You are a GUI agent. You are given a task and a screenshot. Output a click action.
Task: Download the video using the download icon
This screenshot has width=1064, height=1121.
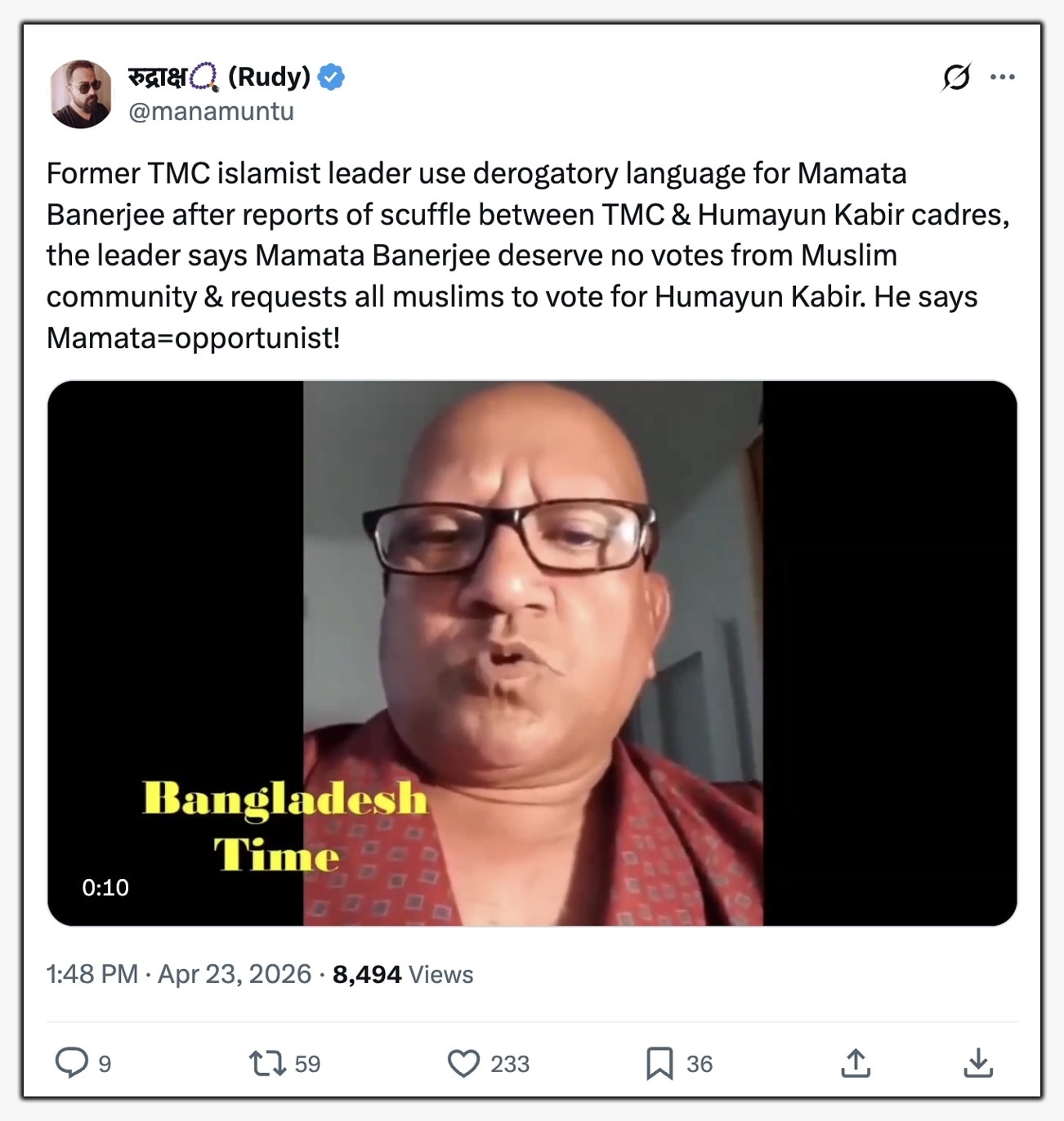(978, 1063)
